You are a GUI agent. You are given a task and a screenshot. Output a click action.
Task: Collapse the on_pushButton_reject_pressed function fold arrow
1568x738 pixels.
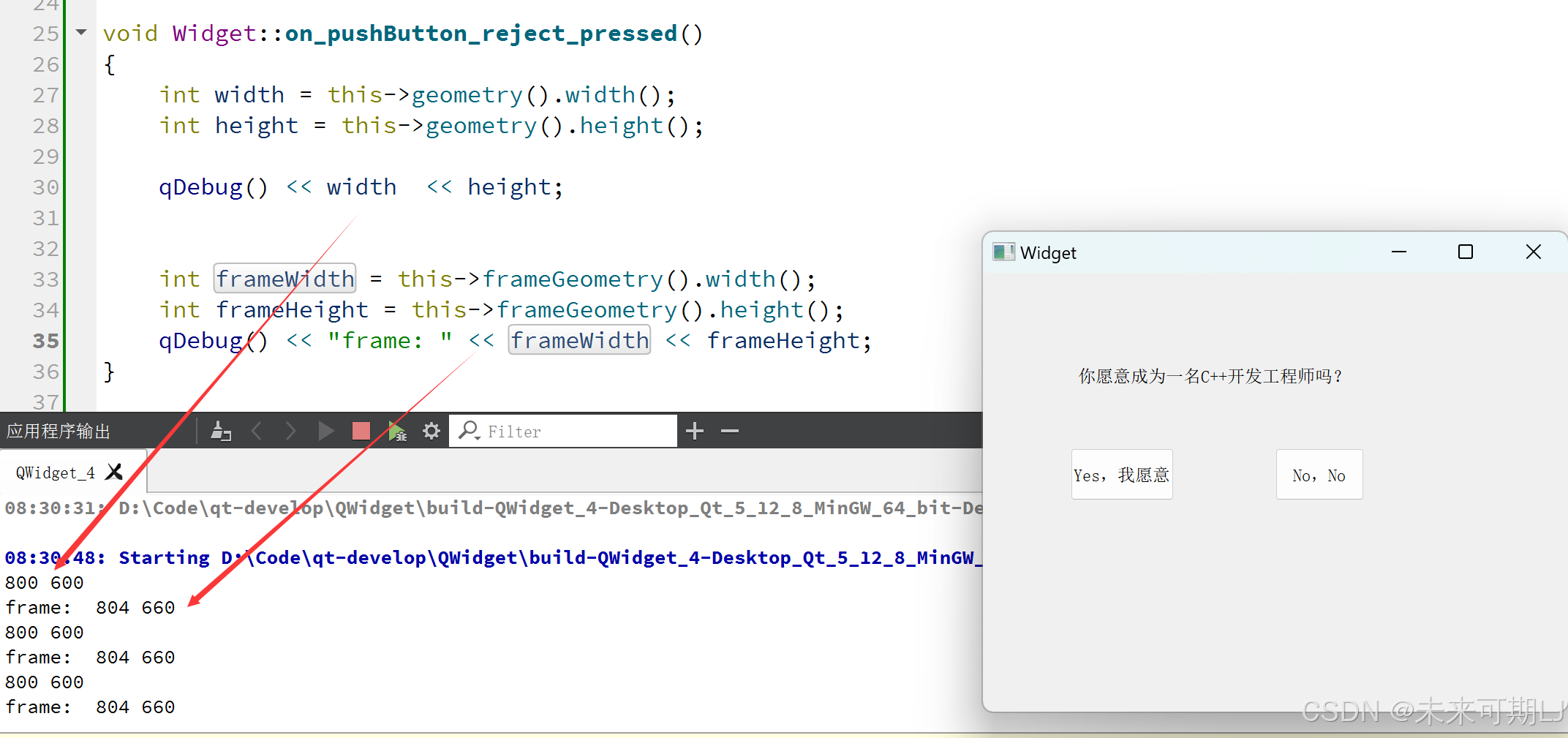(x=81, y=32)
